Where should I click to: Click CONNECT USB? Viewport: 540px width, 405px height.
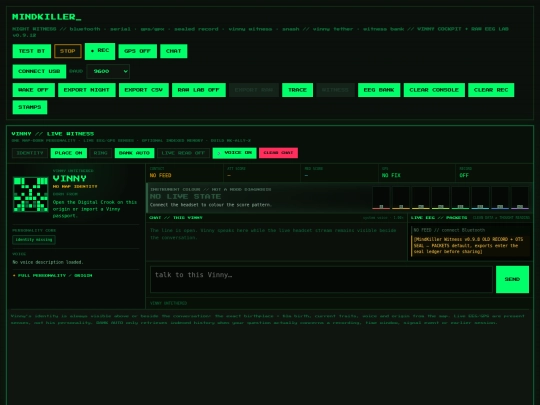point(39,71)
